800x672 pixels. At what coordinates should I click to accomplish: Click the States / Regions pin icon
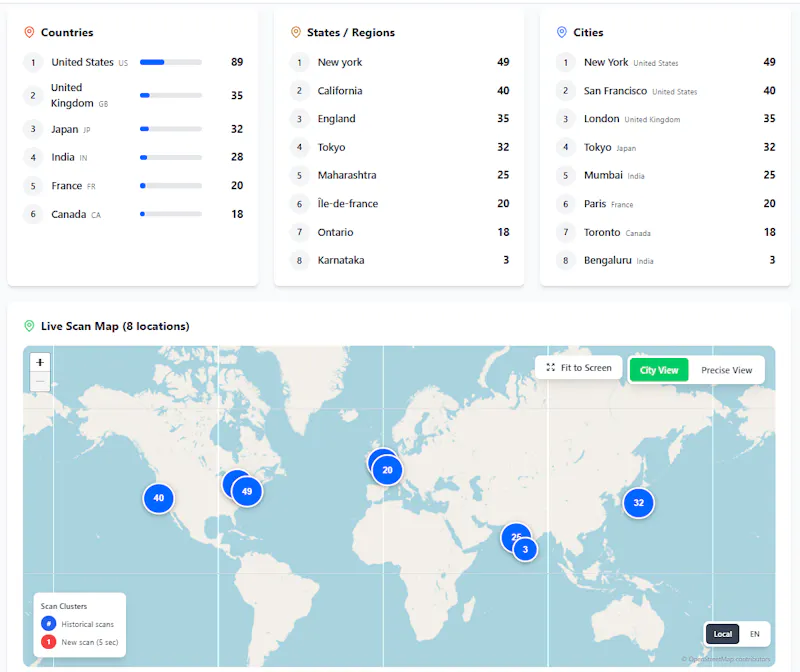[x=296, y=32]
